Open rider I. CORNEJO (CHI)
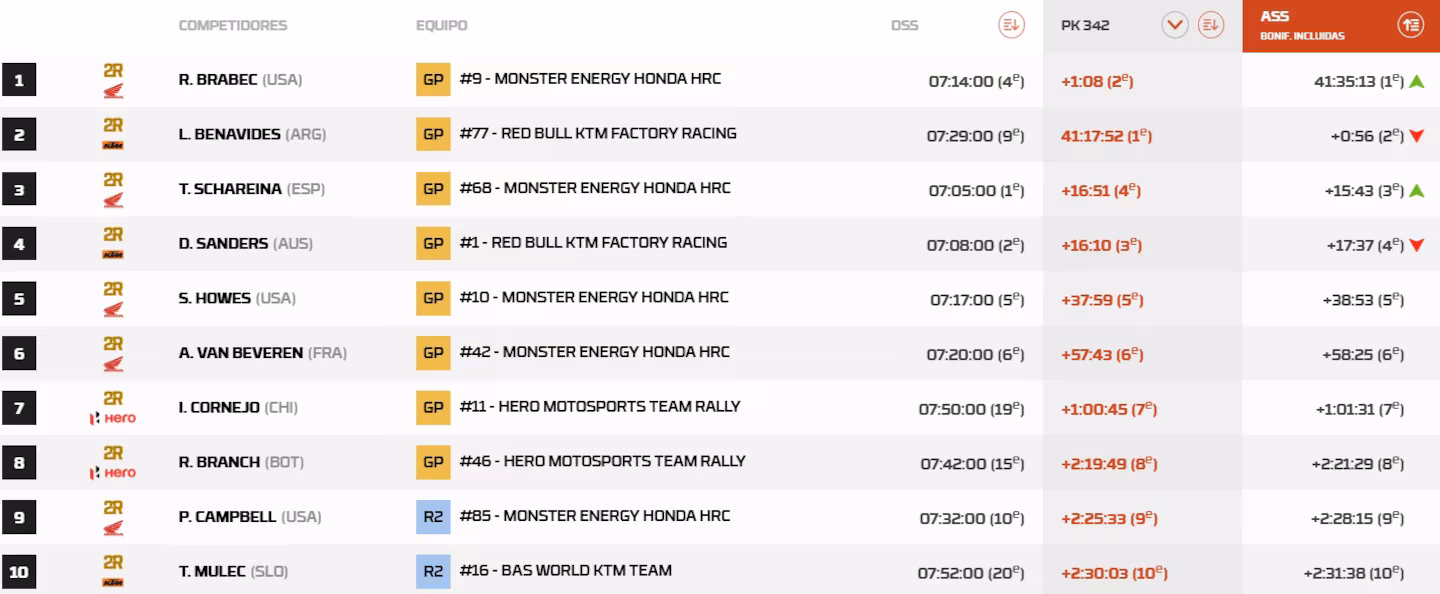The image size is (1440, 594). coord(238,408)
